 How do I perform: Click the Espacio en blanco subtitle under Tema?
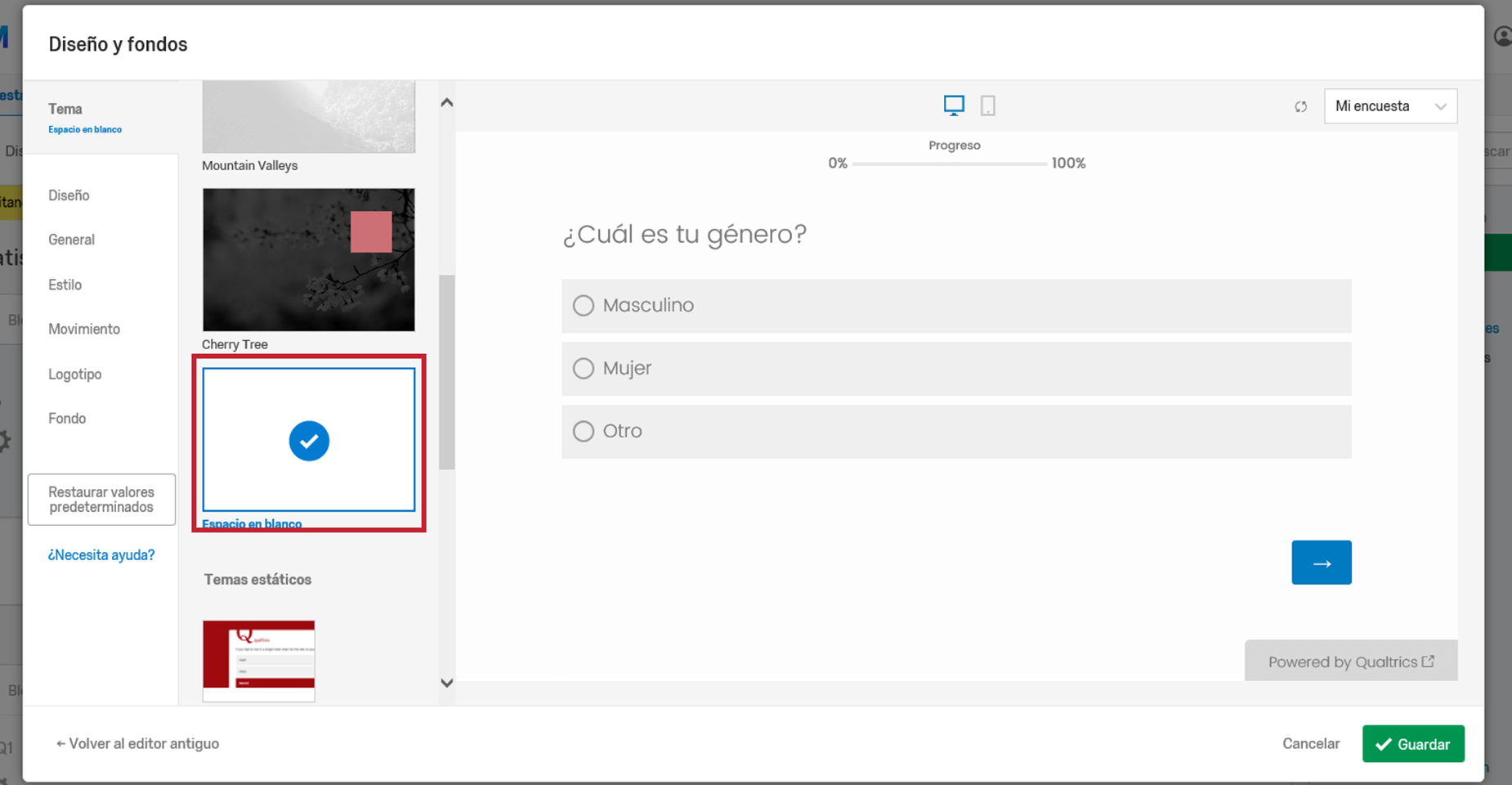tap(85, 129)
